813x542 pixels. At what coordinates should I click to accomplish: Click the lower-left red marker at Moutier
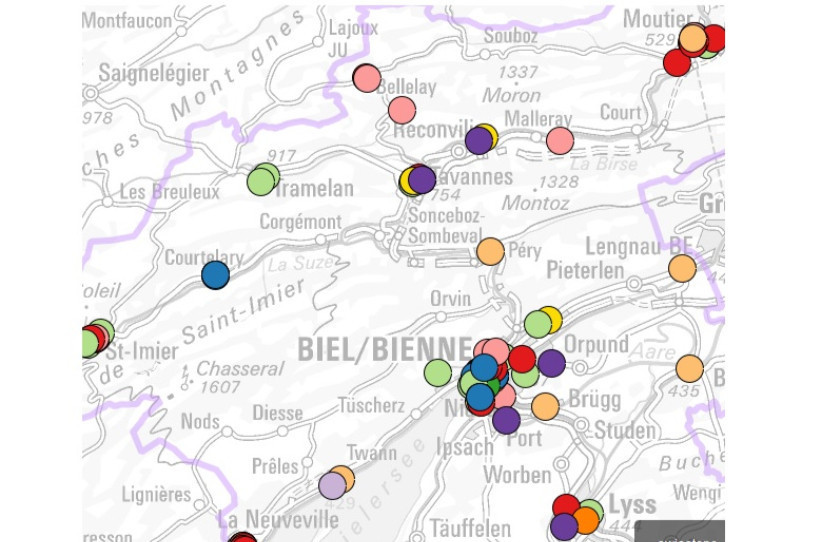[677, 62]
